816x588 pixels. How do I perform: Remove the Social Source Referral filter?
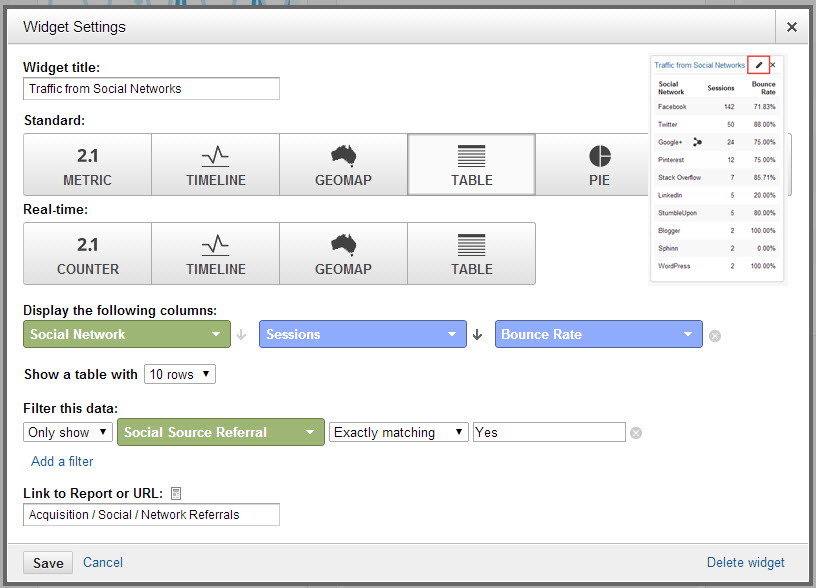[636, 433]
